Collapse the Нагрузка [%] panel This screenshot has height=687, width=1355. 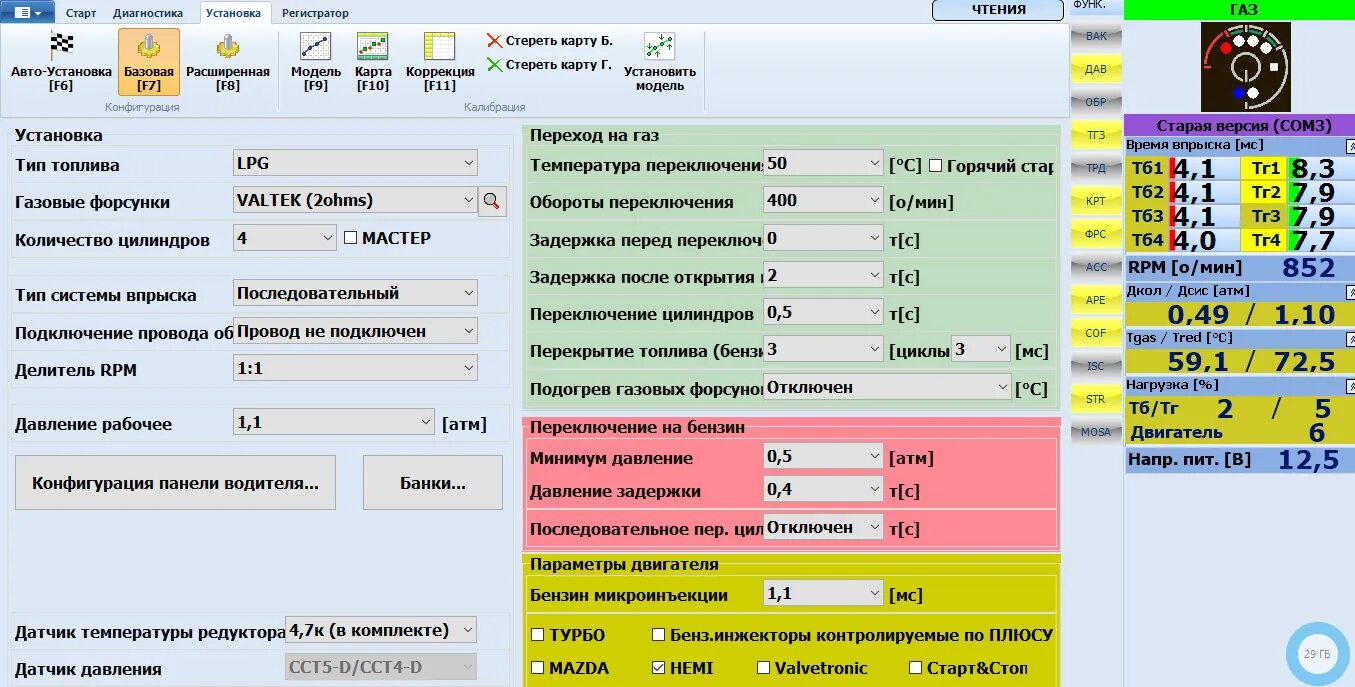click(1349, 385)
